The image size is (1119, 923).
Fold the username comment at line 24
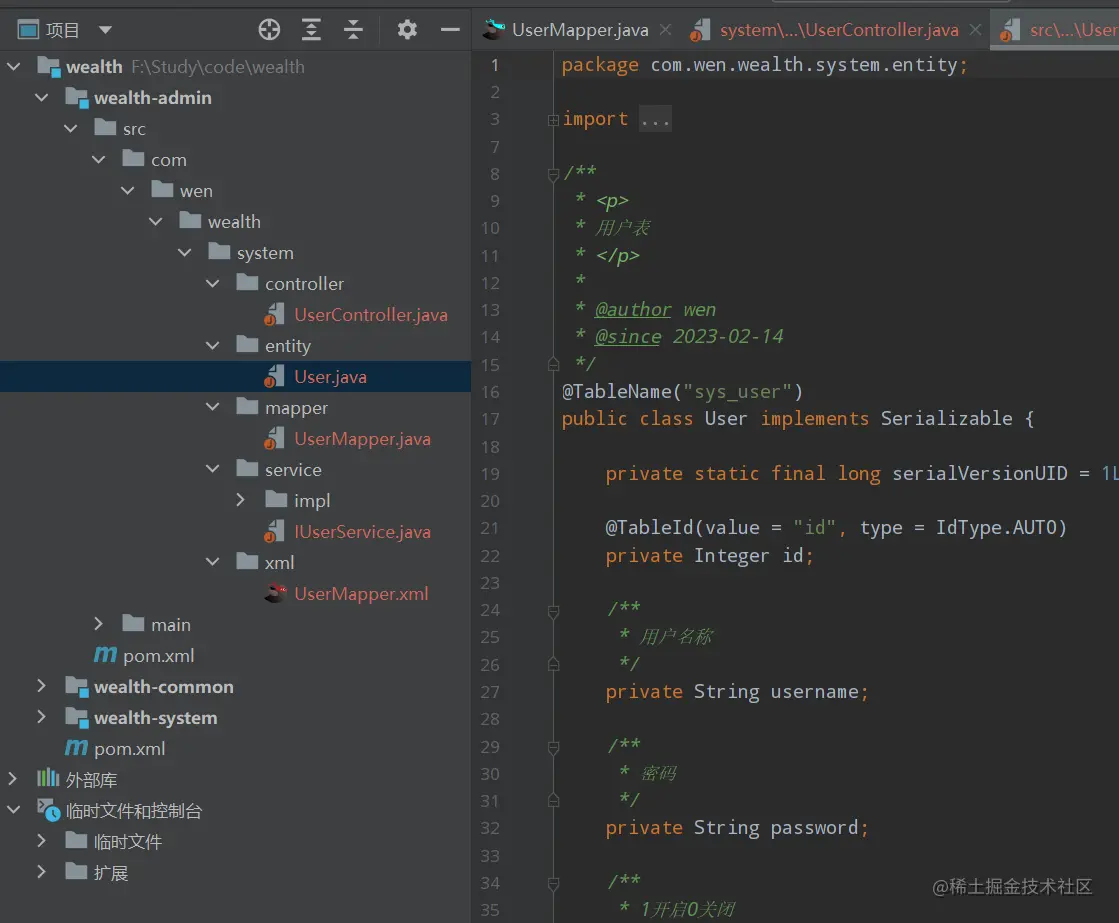553,609
